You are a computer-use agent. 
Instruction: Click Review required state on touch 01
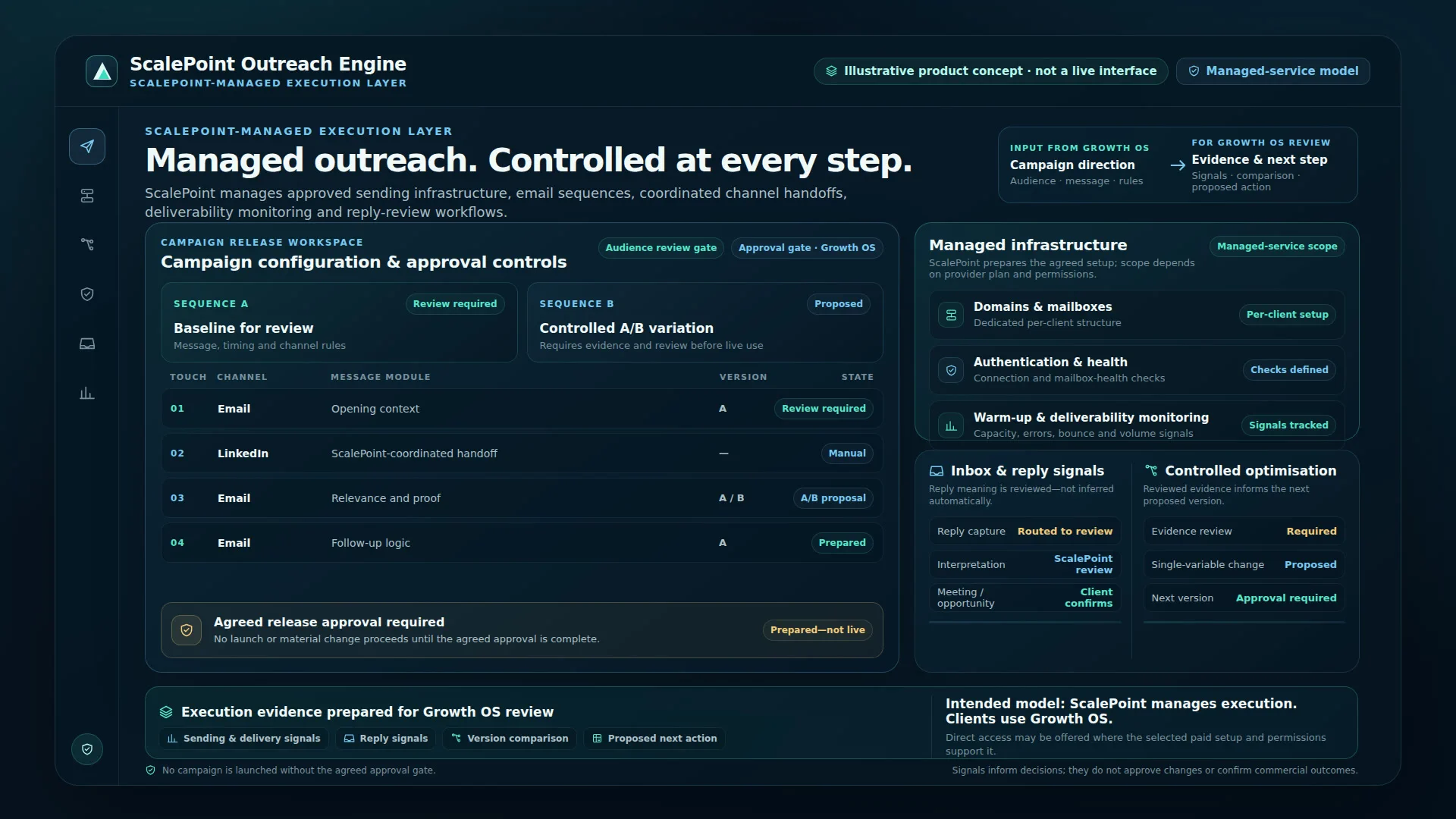[x=824, y=409]
